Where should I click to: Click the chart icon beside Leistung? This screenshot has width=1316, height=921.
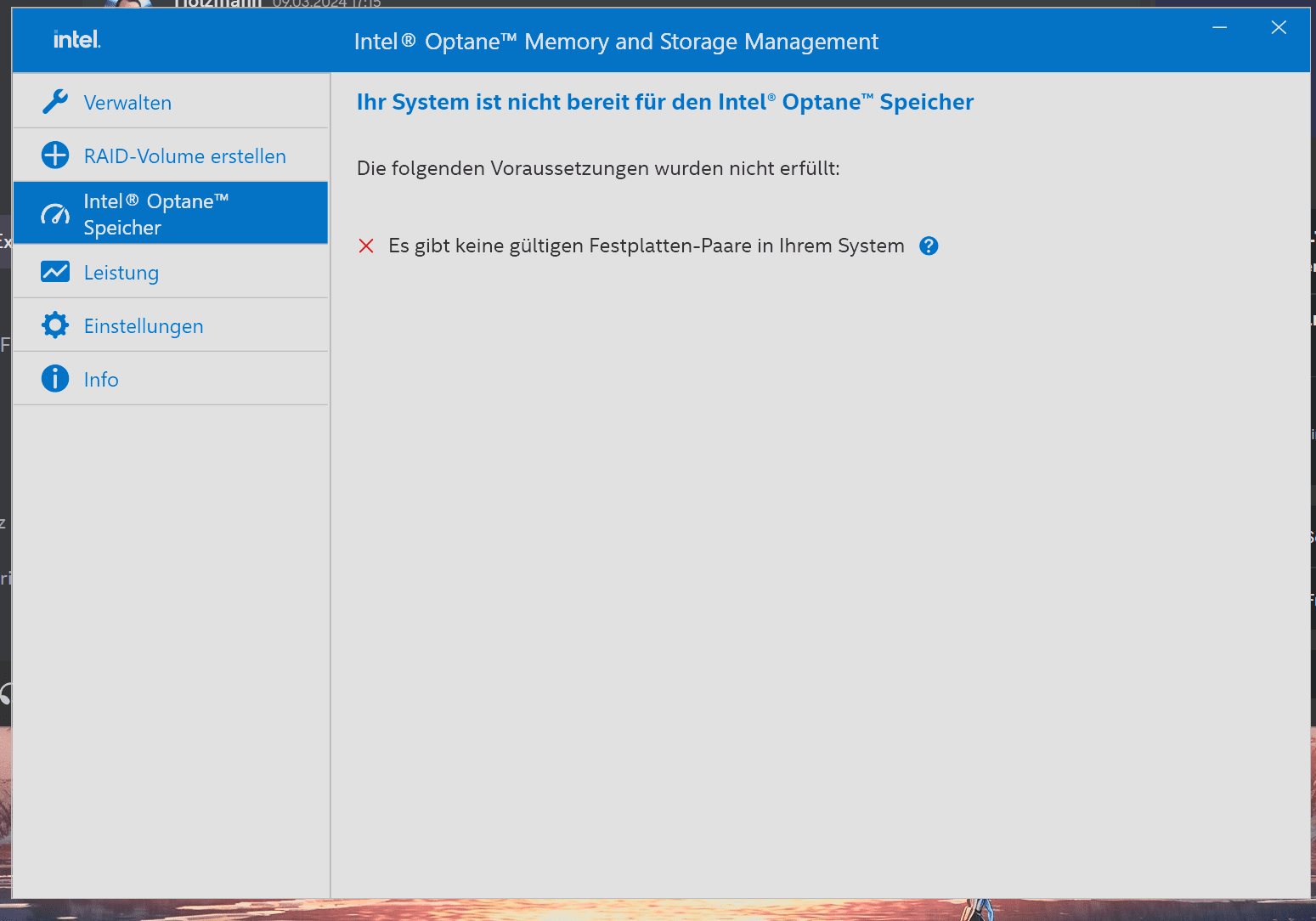point(55,272)
